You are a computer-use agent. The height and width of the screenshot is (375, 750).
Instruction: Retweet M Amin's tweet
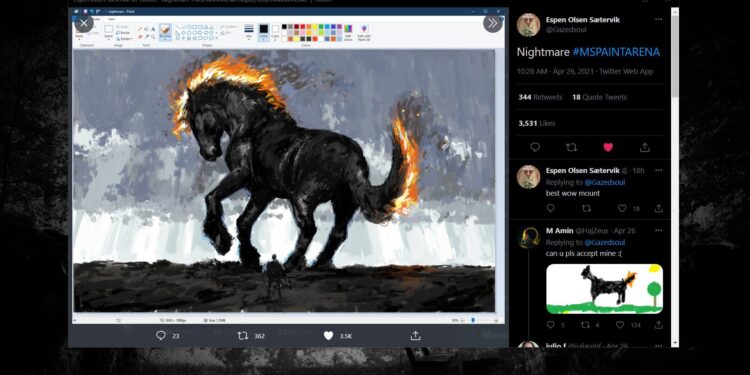pyautogui.click(x=586, y=325)
